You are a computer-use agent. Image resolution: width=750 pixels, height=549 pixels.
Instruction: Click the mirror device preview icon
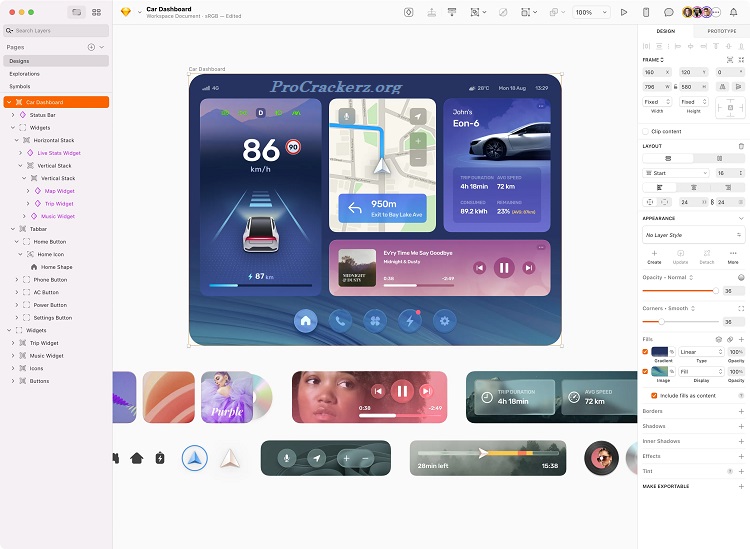pyautogui.click(x=646, y=12)
